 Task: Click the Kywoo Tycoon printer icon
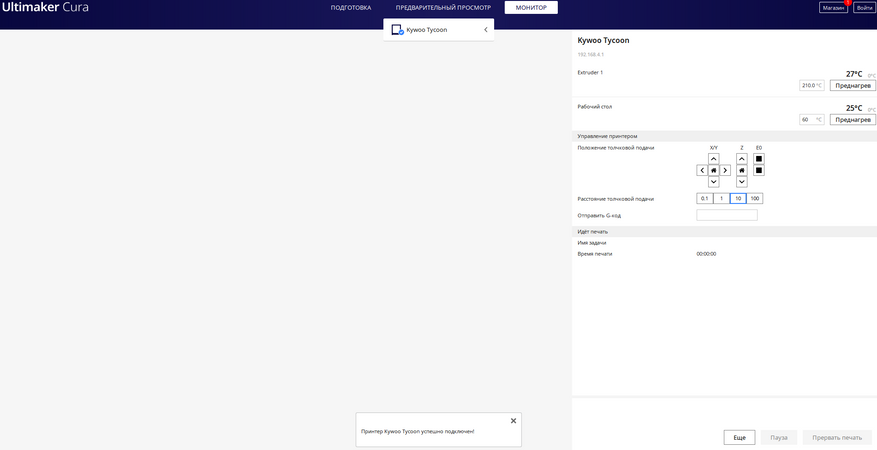tap(397, 30)
